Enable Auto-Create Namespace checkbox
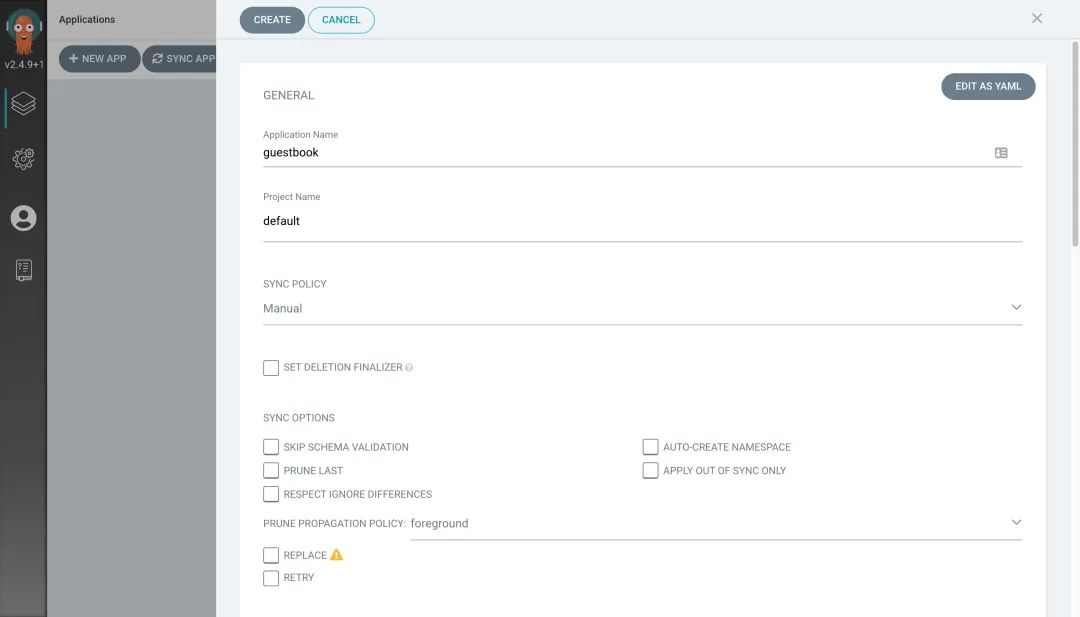The width and height of the screenshot is (1080, 617). pyautogui.click(x=651, y=447)
